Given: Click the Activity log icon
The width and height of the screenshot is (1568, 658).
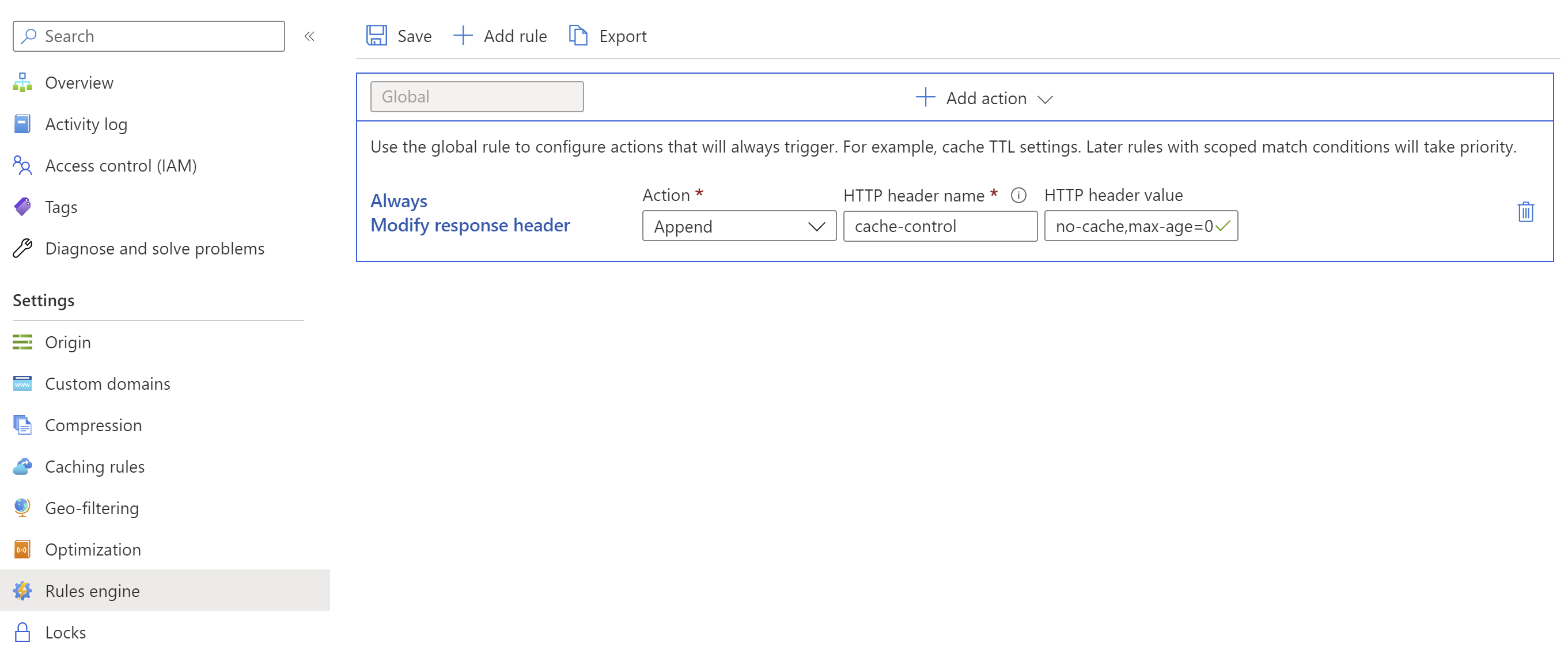Looking at the screenshot, I should pyautogui.click(x=22, y=124).
